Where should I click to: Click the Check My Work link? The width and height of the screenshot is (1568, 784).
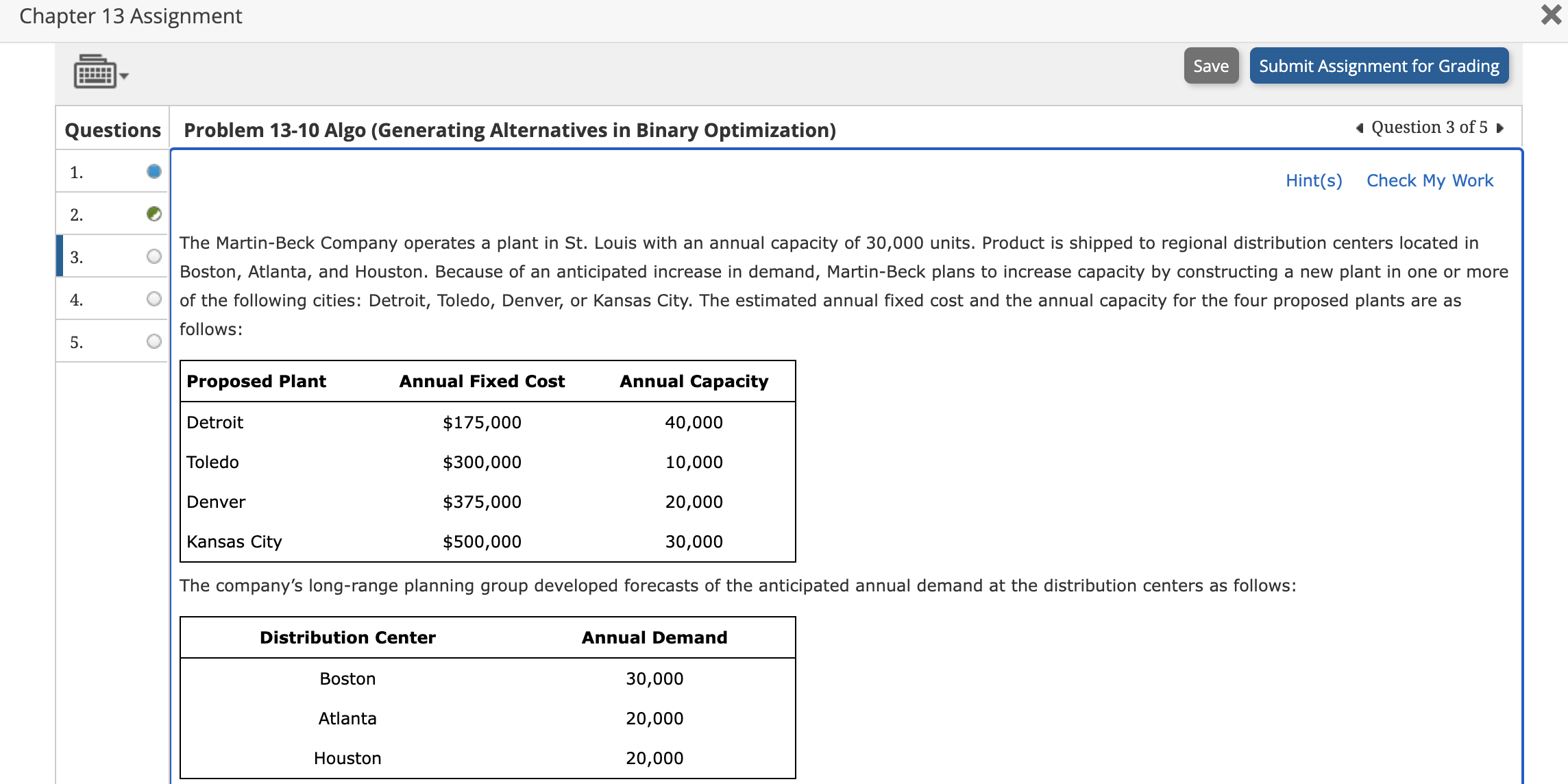pyautogui.click(x=1430, y=180)
